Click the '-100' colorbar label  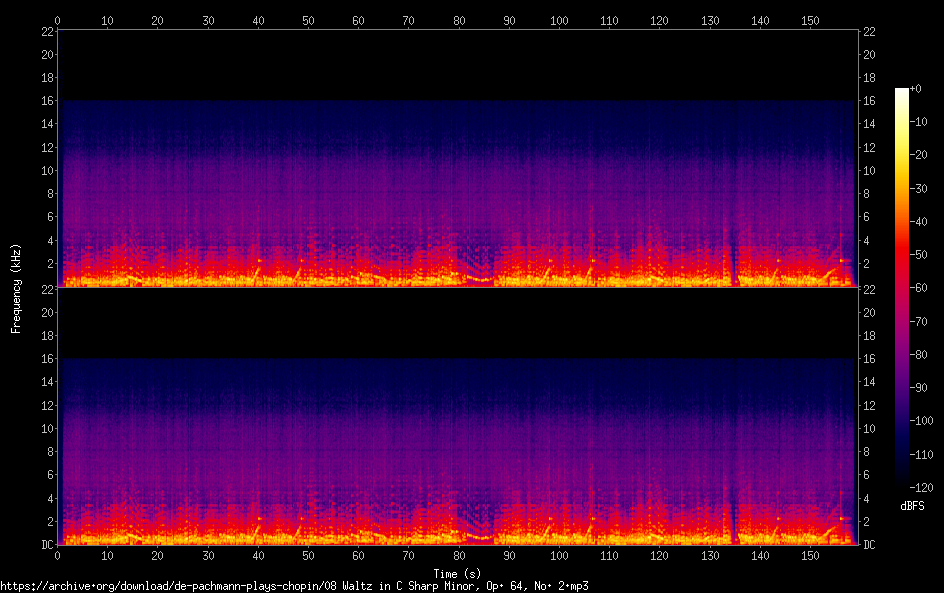tap(921, 421)
